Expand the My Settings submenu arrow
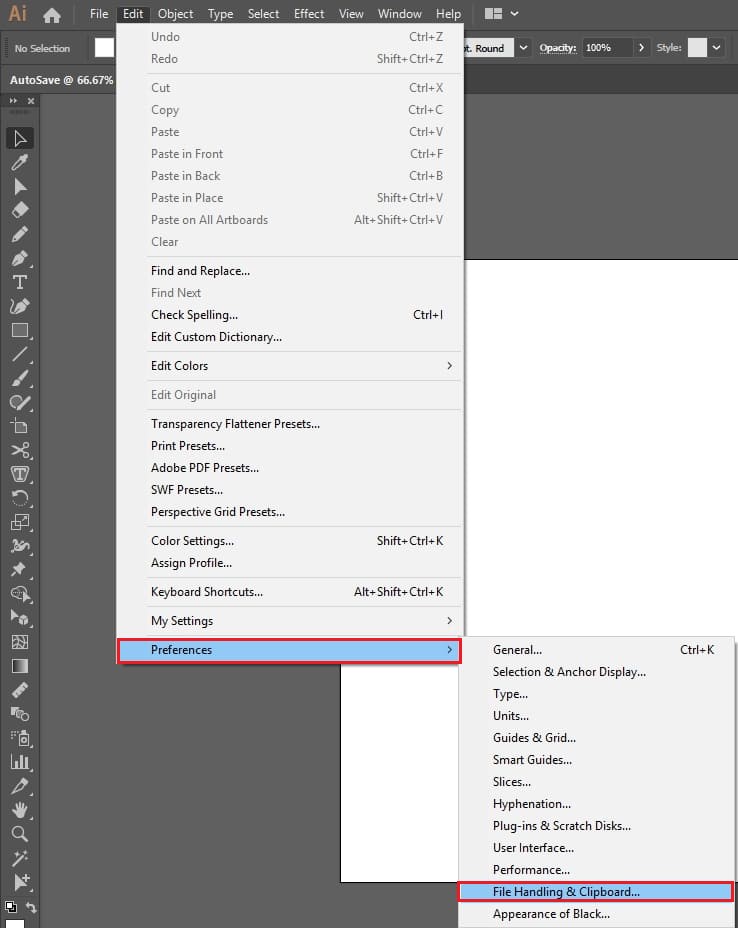This screenshot has width=738, height=928. point(449,621)
